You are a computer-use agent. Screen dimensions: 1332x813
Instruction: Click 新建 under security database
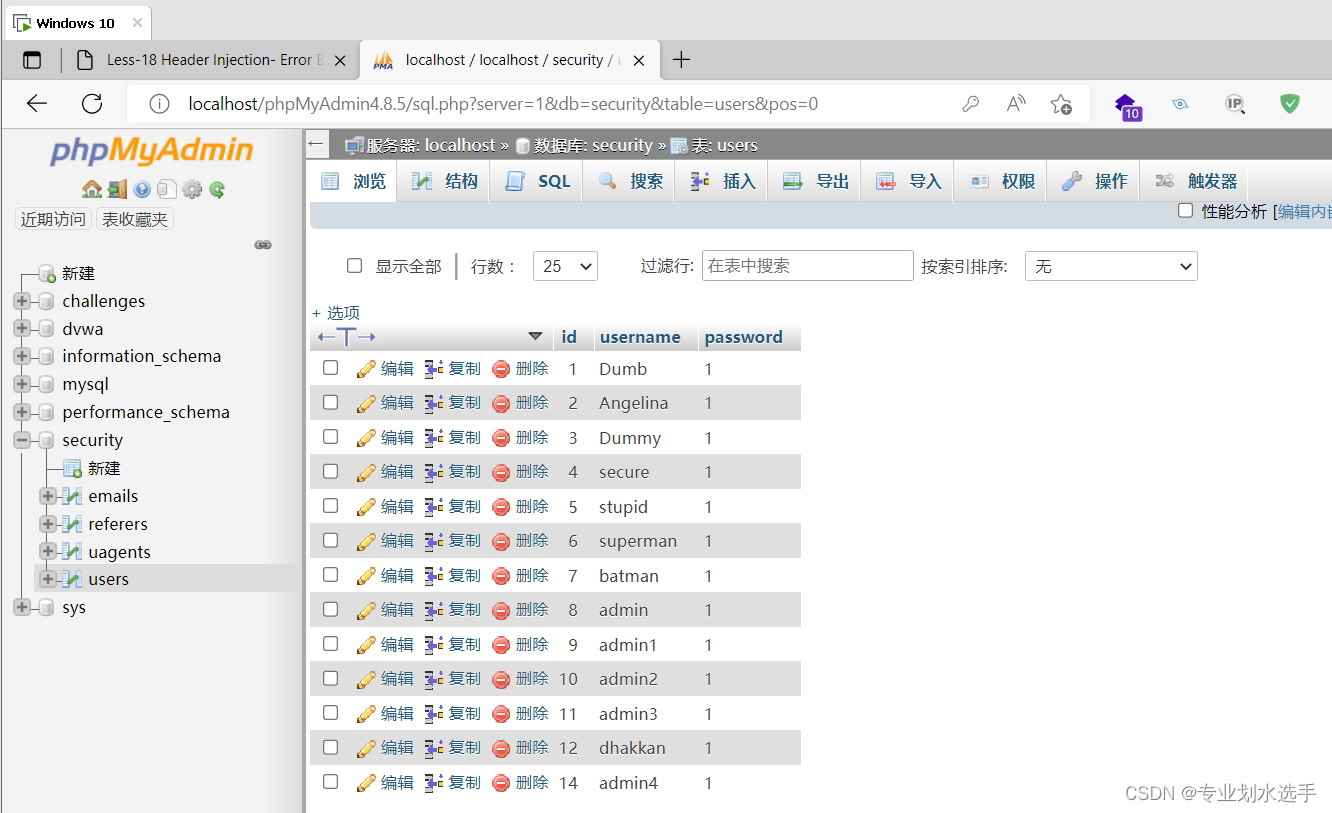104,468
